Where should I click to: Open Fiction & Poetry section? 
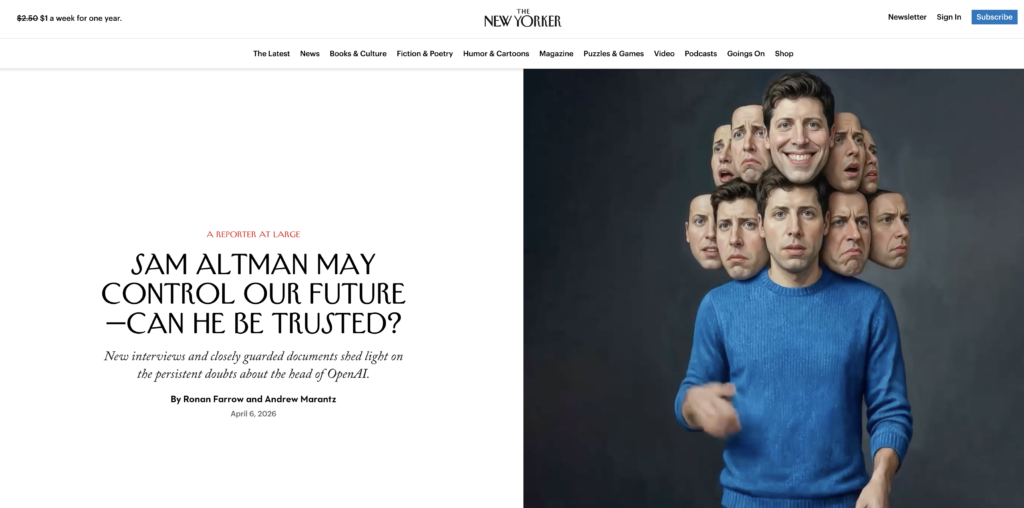pos(424,54)
